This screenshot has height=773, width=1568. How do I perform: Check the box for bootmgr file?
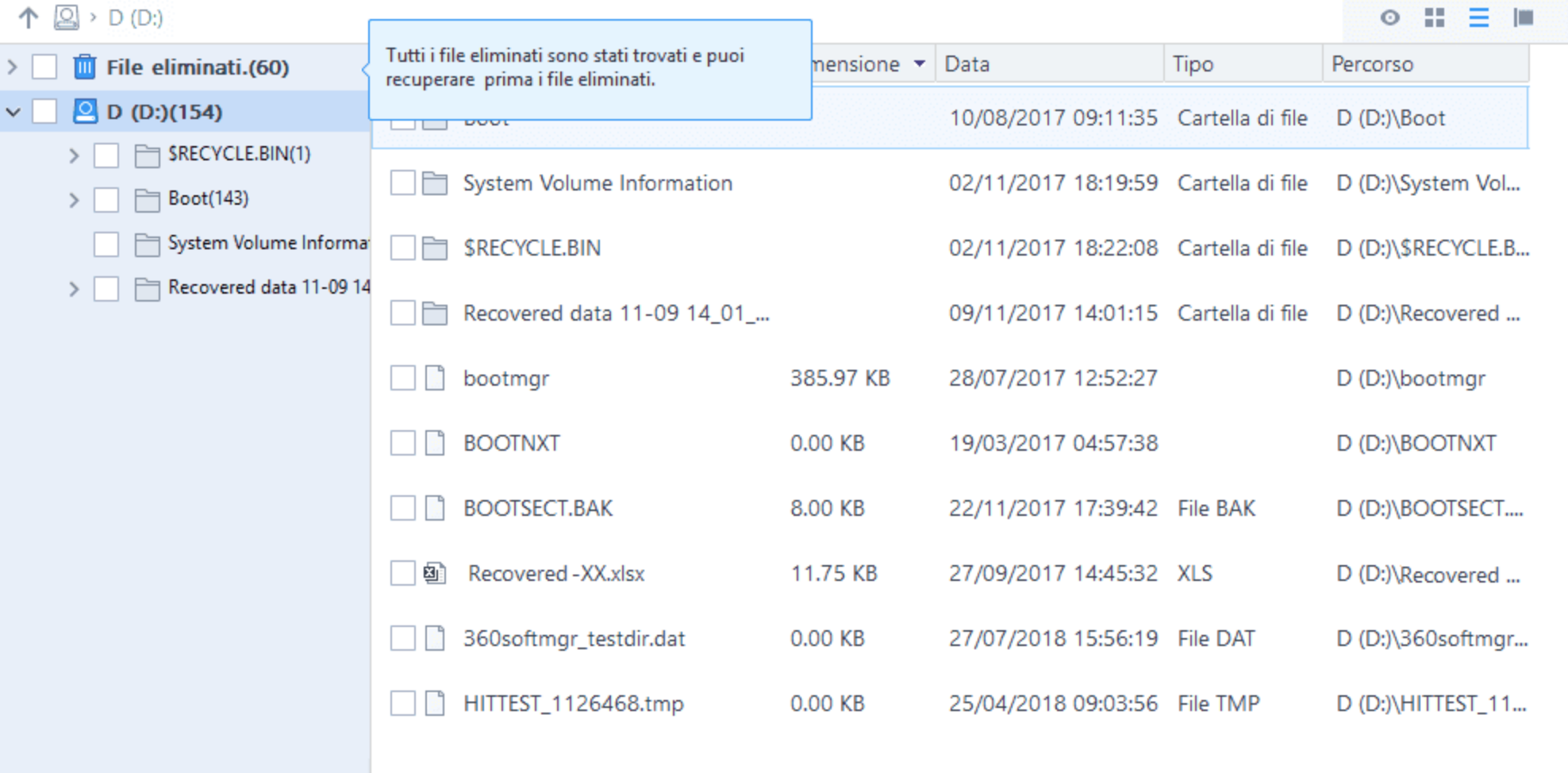click(x=402, y=378)
